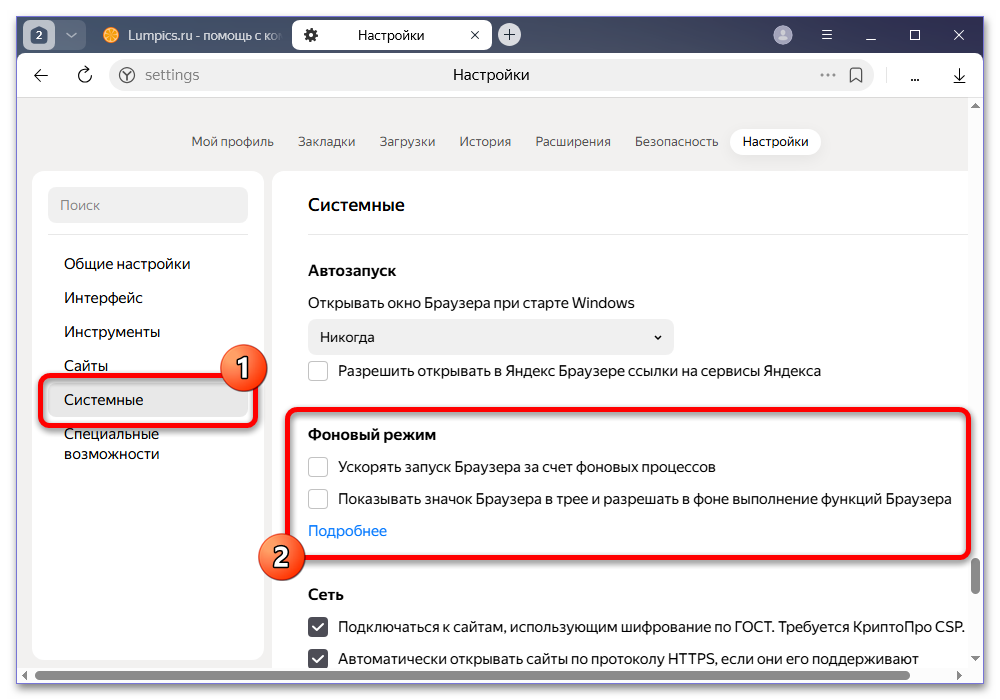Open the extensions overflow dots in toolbar
This screenshot has height=700, width=1000.
coord(915,78)
